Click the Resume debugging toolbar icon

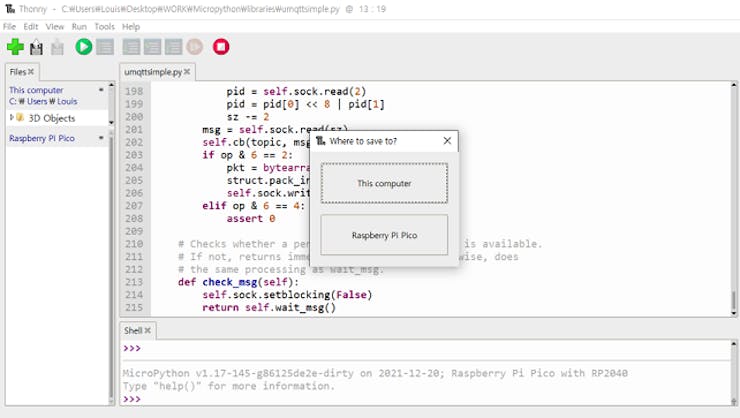pyautogui.click(x=194, y=47)
